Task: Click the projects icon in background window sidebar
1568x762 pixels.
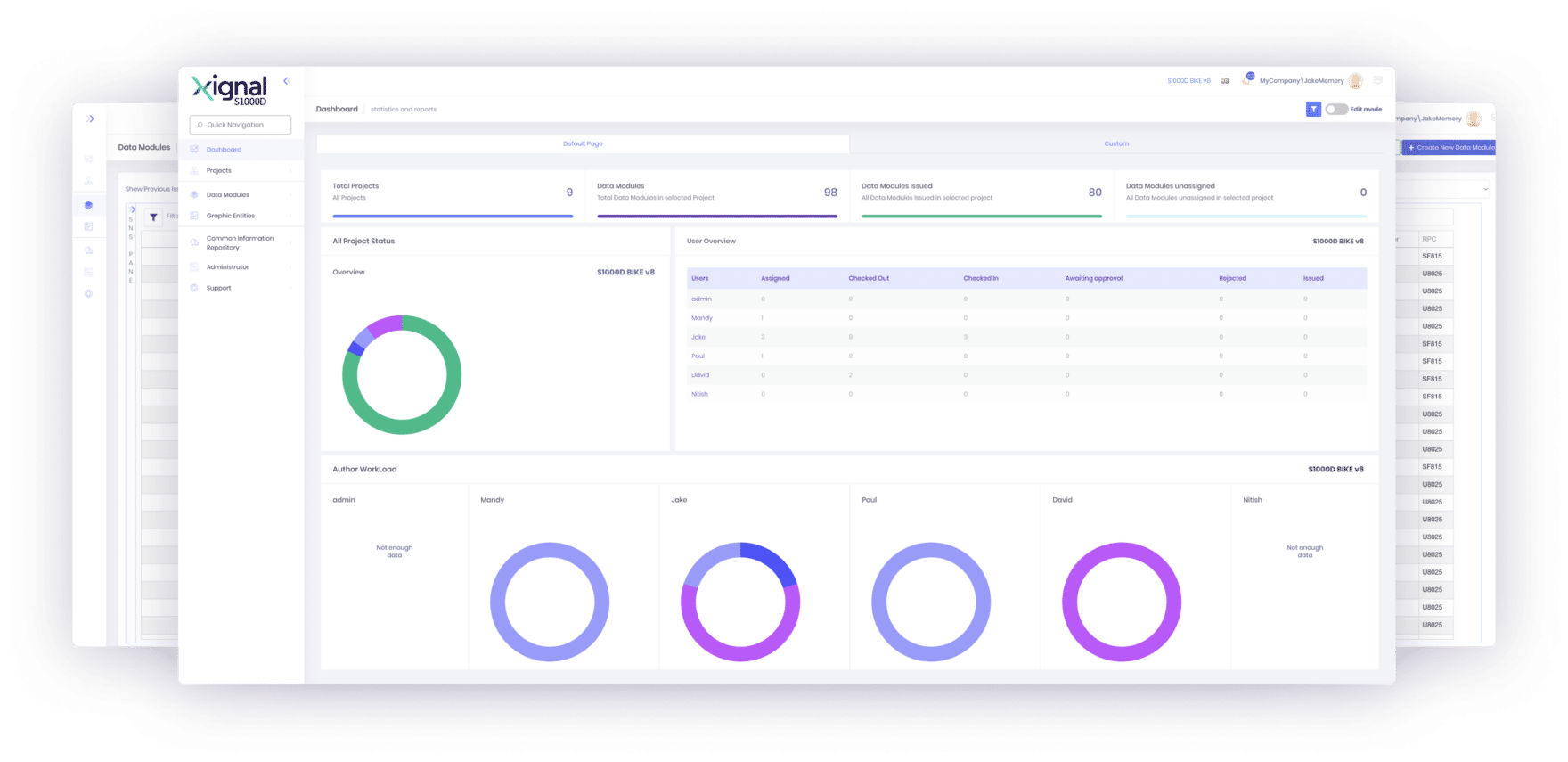Action: tap(88, 181)
